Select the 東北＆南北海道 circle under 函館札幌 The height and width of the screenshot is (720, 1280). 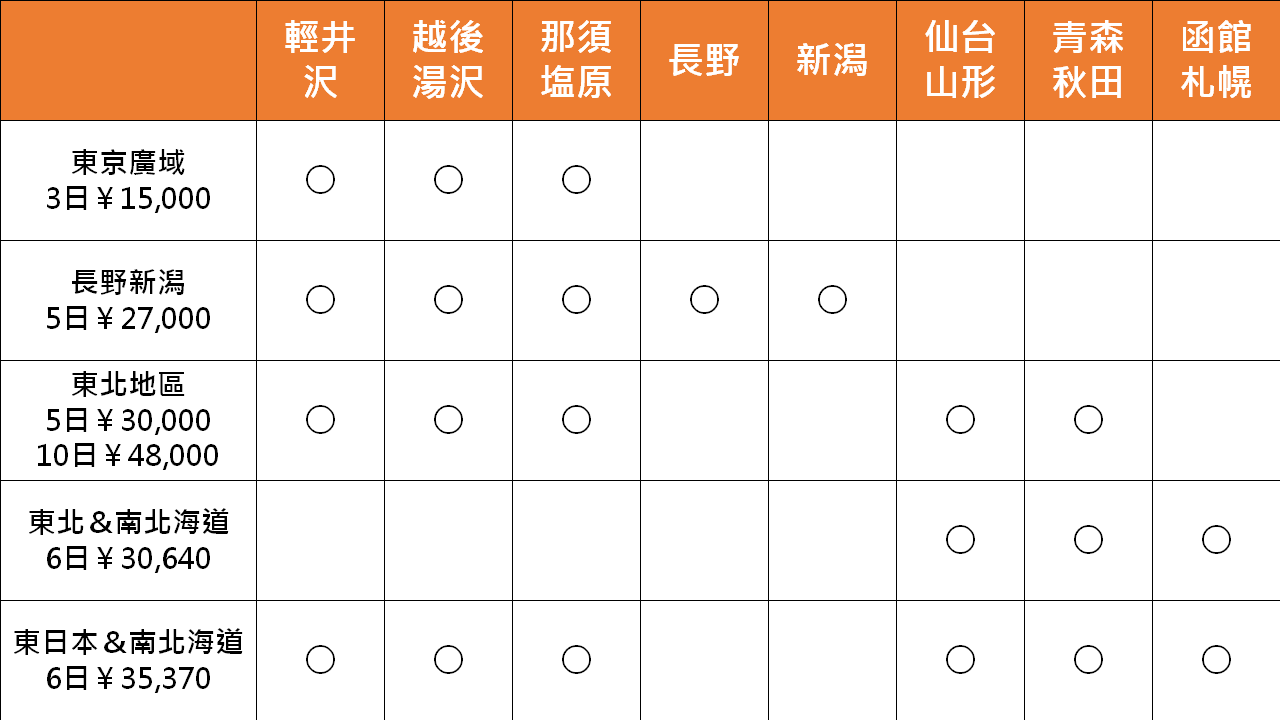1216,540
